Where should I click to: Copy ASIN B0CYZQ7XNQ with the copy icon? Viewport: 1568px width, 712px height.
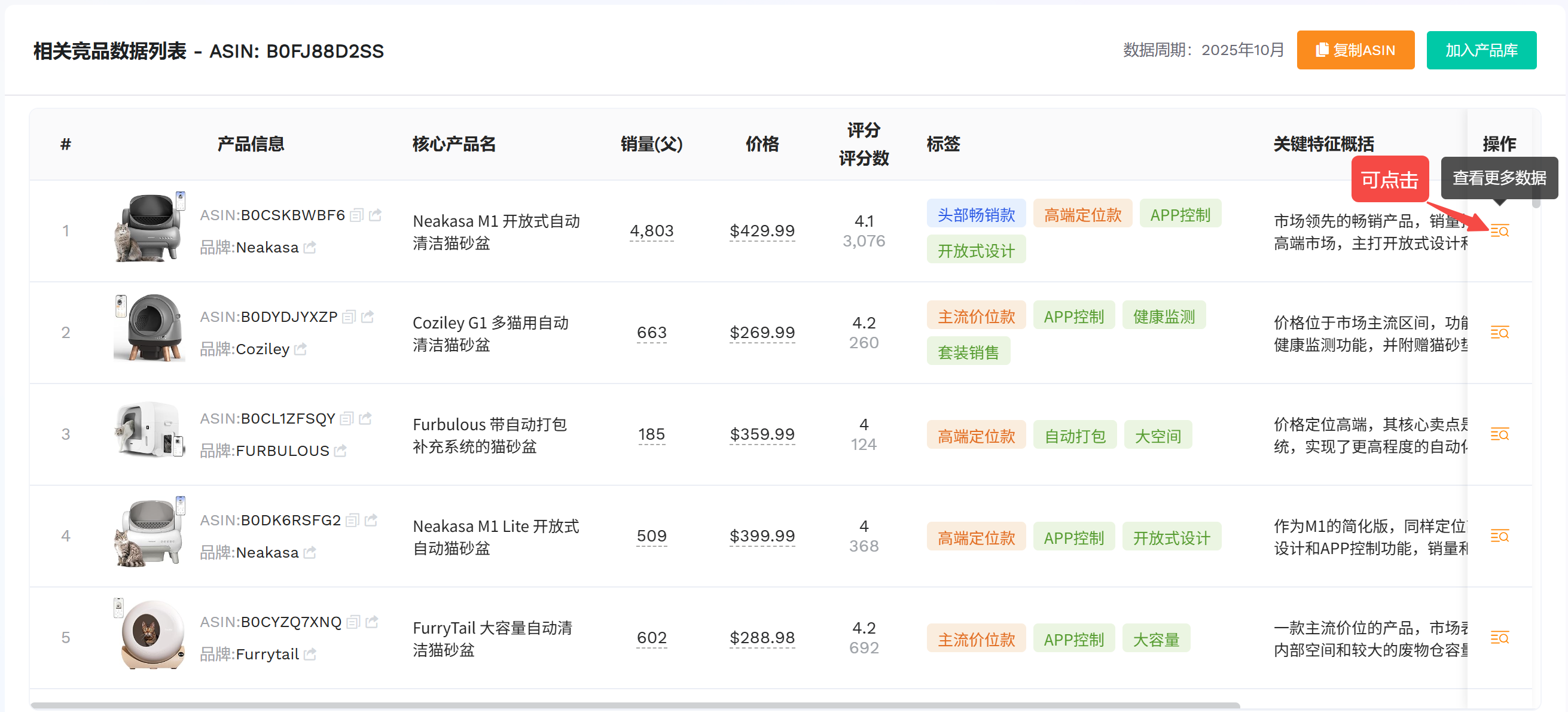pos(353,622)
